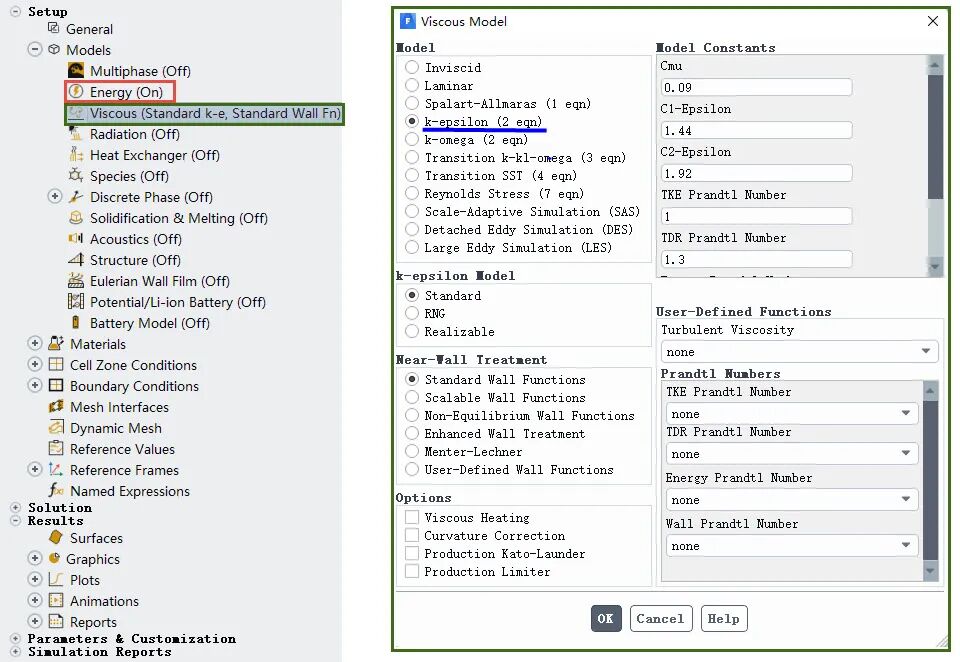Click the Dynamic Mesh icon
The height and width of the screenshot is (662, 960).
(x=56, y=427)
